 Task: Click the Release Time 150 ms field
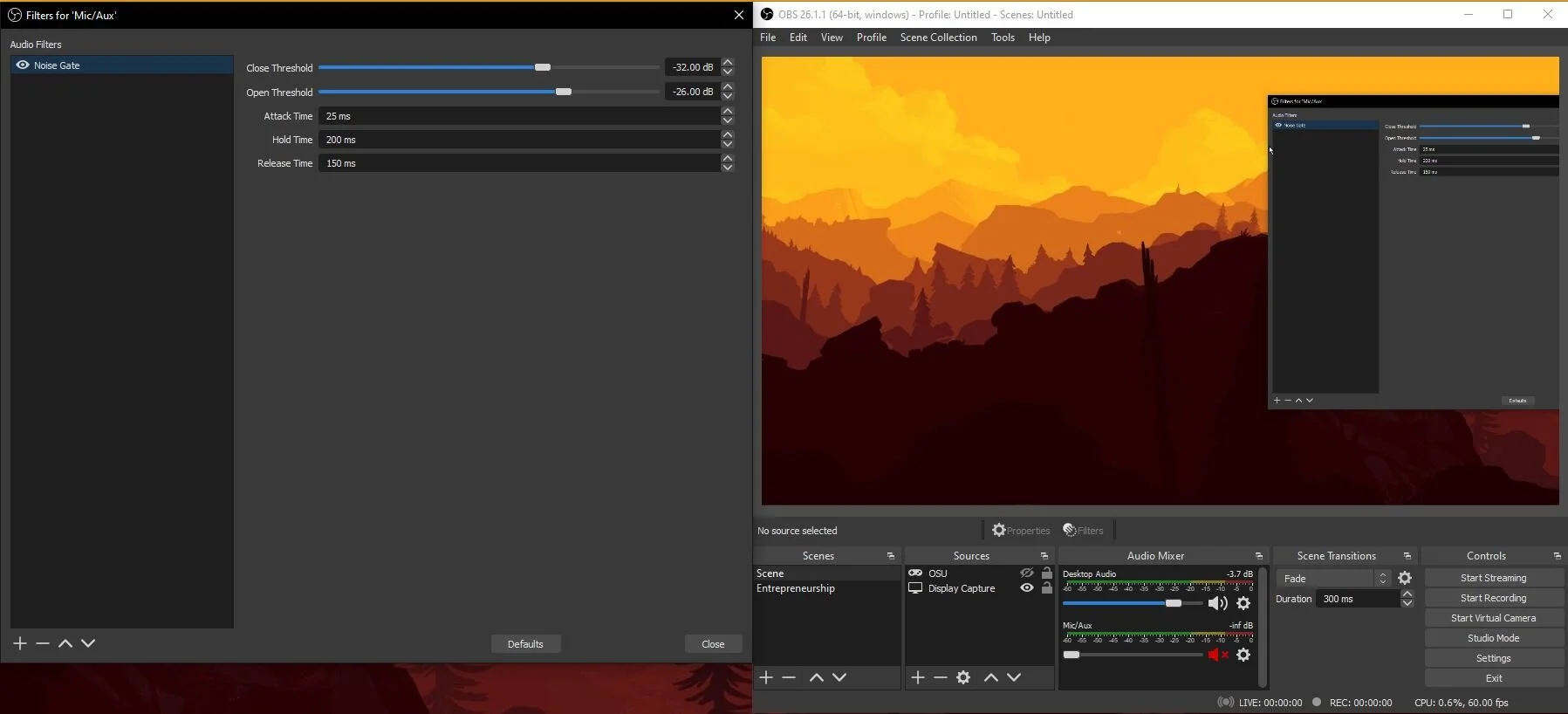point(519,163)
